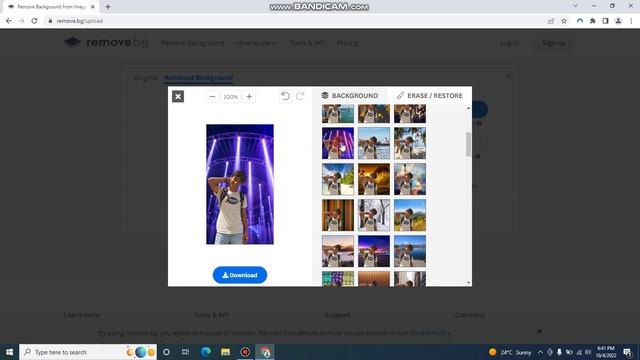Open the Removed Background tab behind dialog
Screen dimensions: 640x360
tap(198, 78)
